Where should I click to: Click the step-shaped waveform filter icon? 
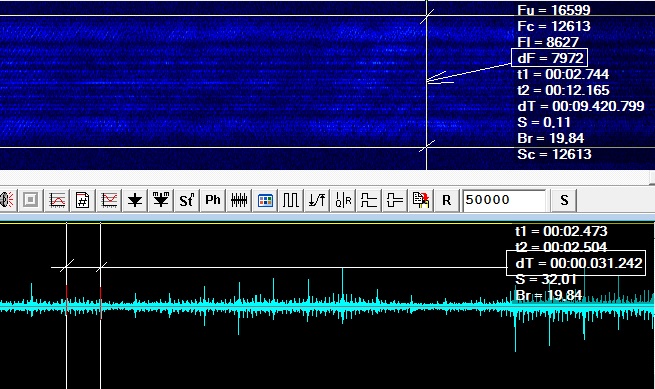369,200
